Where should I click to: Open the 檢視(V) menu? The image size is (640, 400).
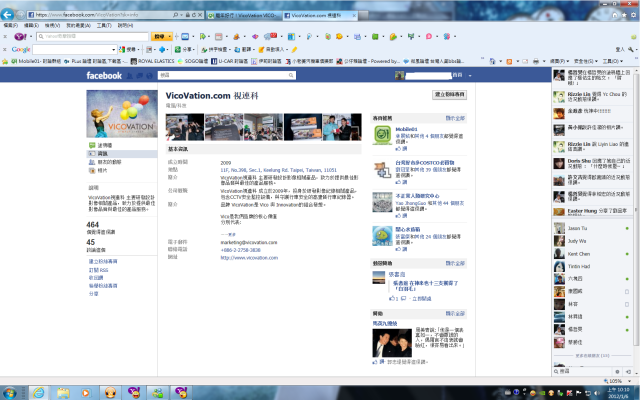[x=52, y=25]
